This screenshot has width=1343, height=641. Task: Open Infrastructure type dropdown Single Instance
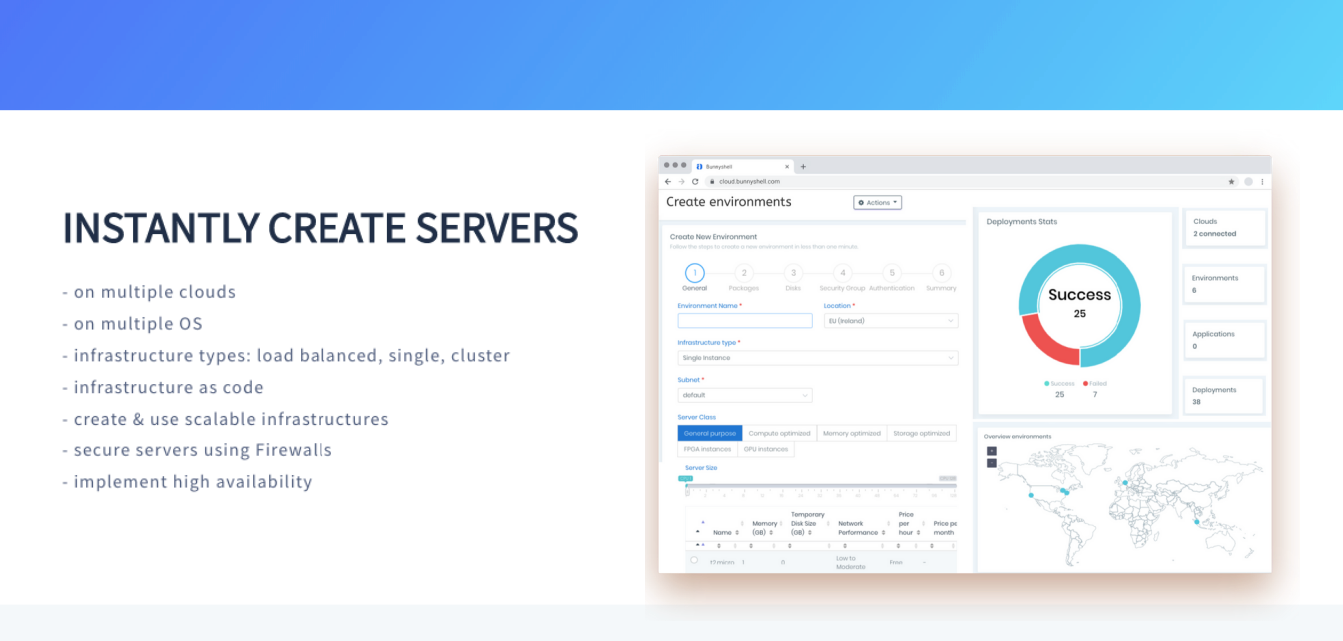tap(818, 358)
